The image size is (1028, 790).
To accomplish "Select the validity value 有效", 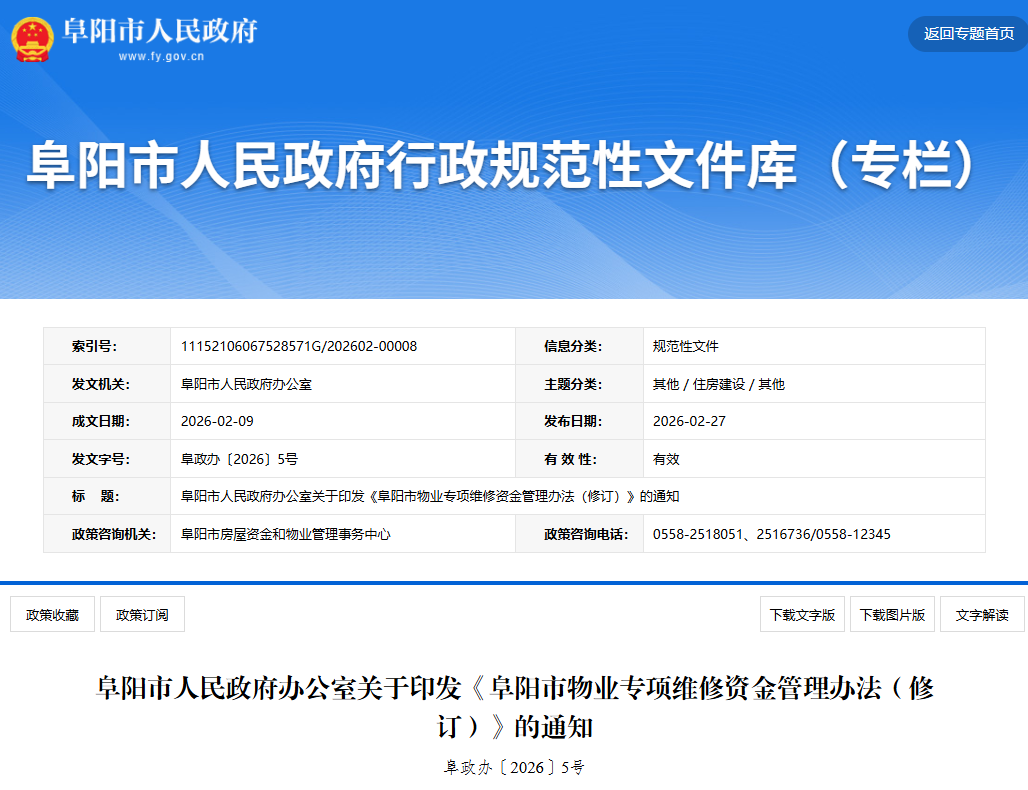I will (x=666, y=459).
